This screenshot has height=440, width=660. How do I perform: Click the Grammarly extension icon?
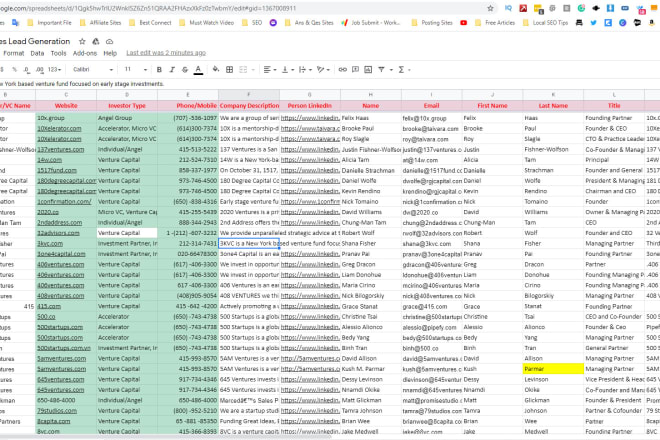(581, 8)
